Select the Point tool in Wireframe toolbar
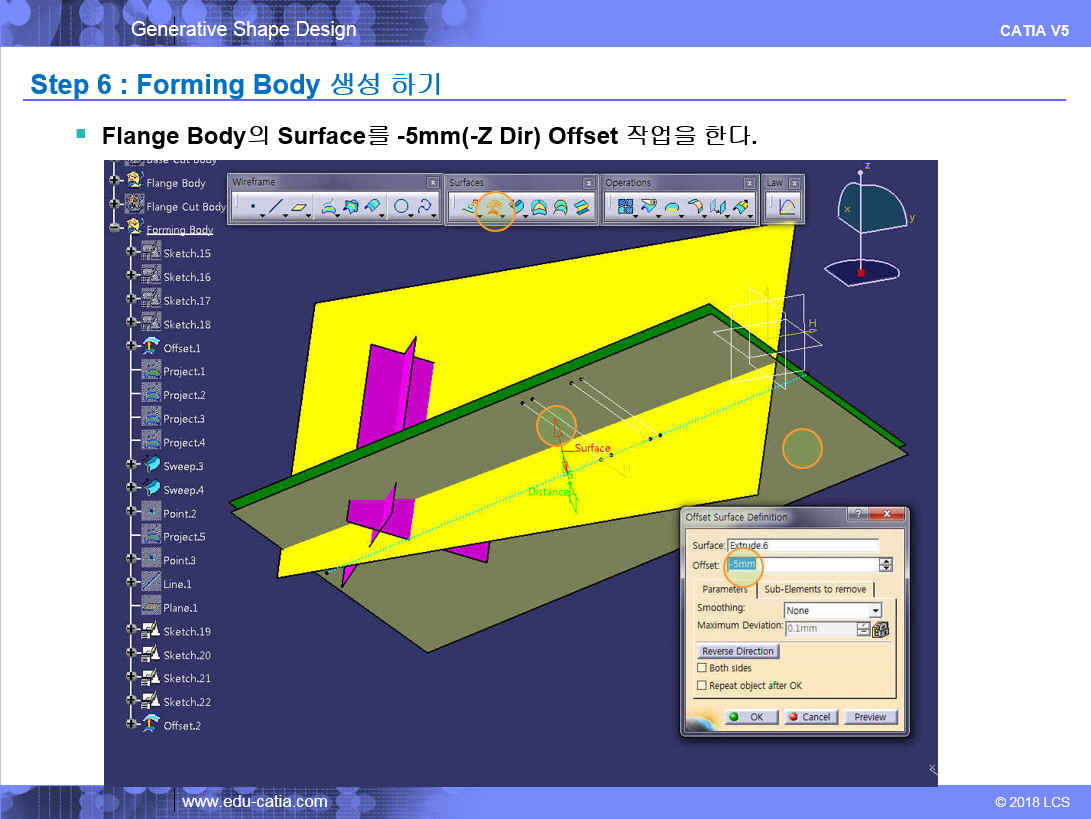The width and height of the screenshot is (1091, 819). click(252, 207)
